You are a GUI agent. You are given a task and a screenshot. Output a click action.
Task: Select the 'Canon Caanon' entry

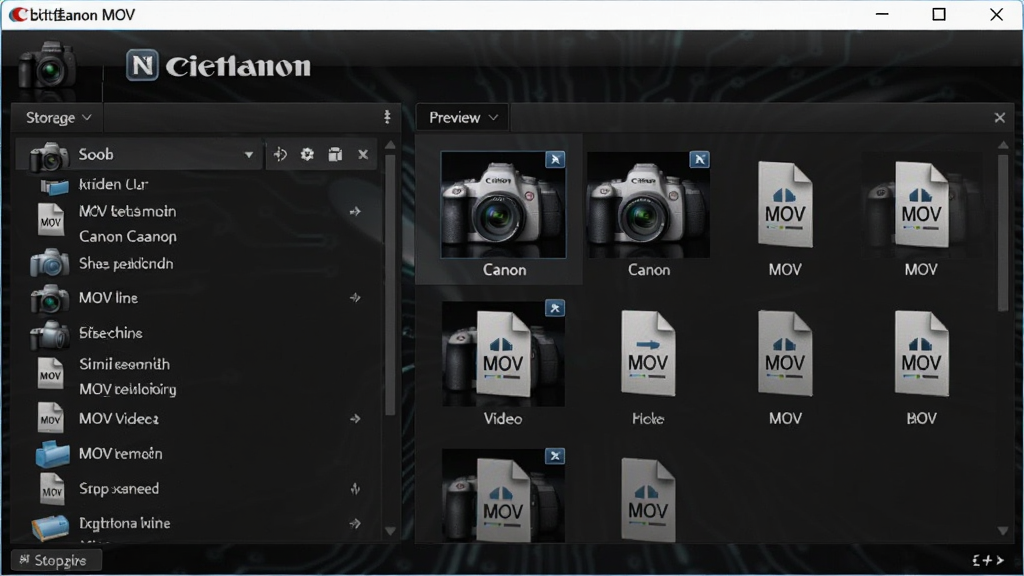[128, 236]
